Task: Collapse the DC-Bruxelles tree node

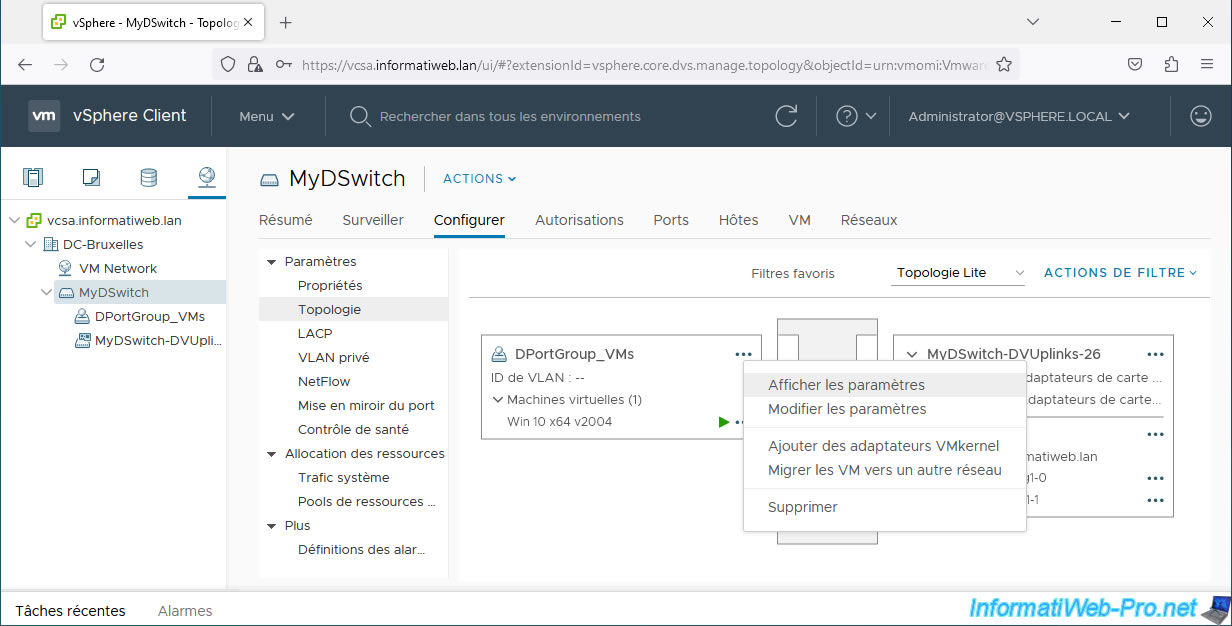Action: [31, 244]
